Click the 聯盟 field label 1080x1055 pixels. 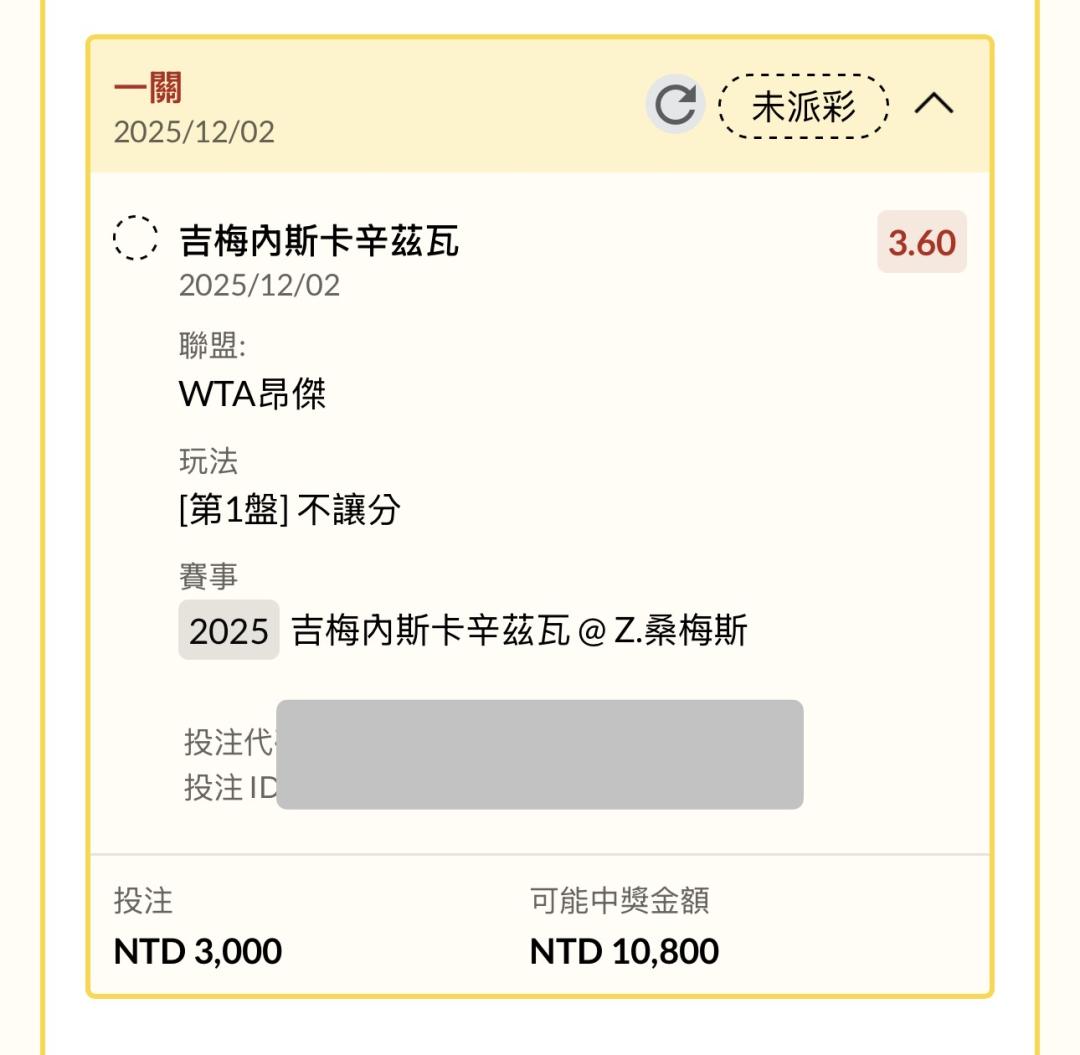(212, 346)
